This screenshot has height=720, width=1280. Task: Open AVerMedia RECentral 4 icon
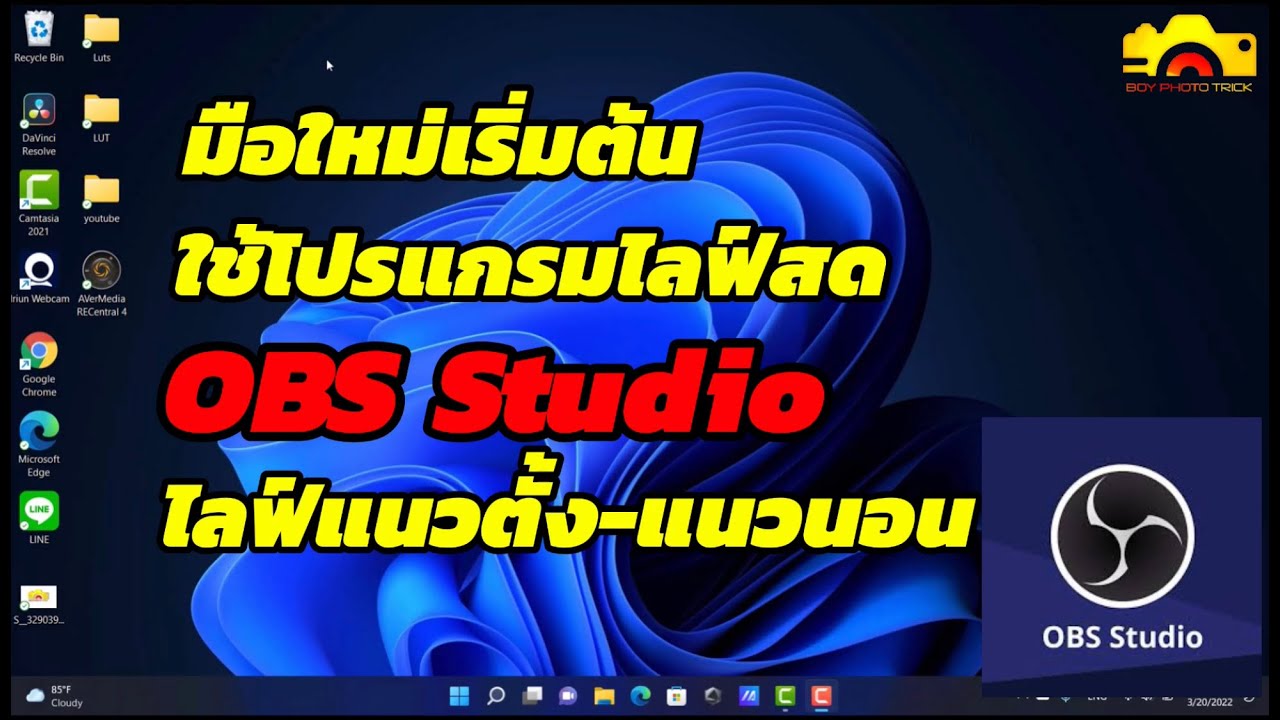[101, 284]
